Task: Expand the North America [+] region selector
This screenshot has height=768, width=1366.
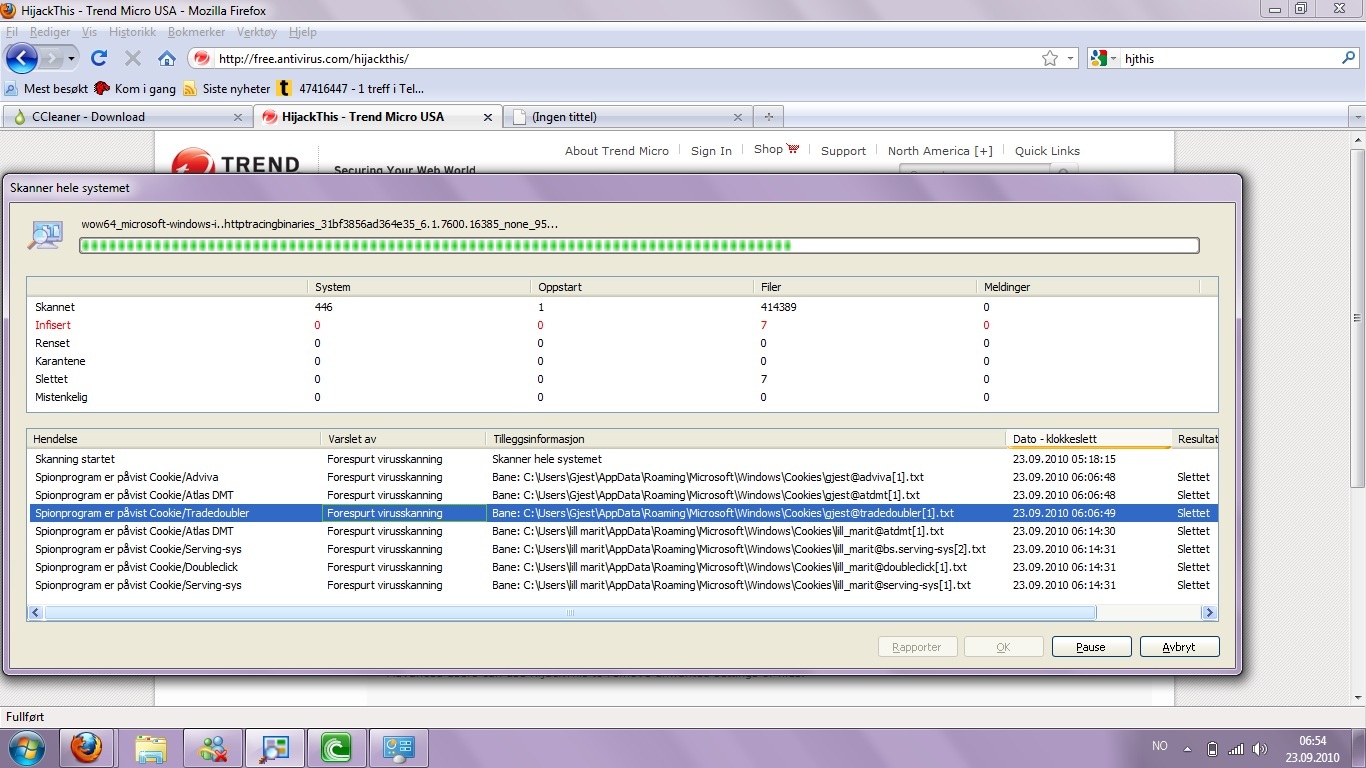Action: click(x=940, y=151)
